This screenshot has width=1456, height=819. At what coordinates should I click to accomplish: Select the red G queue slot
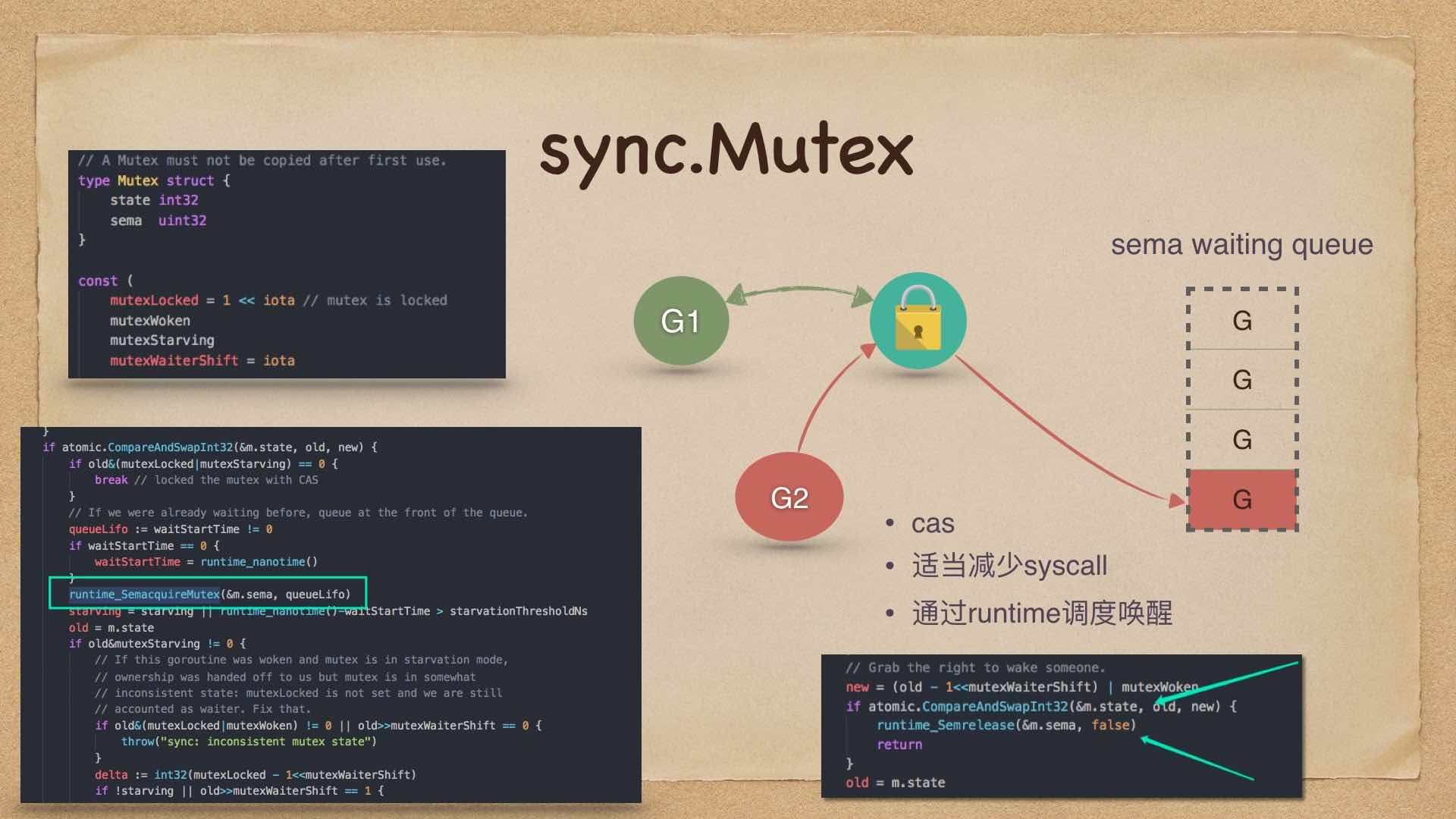[x=1242, y=499]
